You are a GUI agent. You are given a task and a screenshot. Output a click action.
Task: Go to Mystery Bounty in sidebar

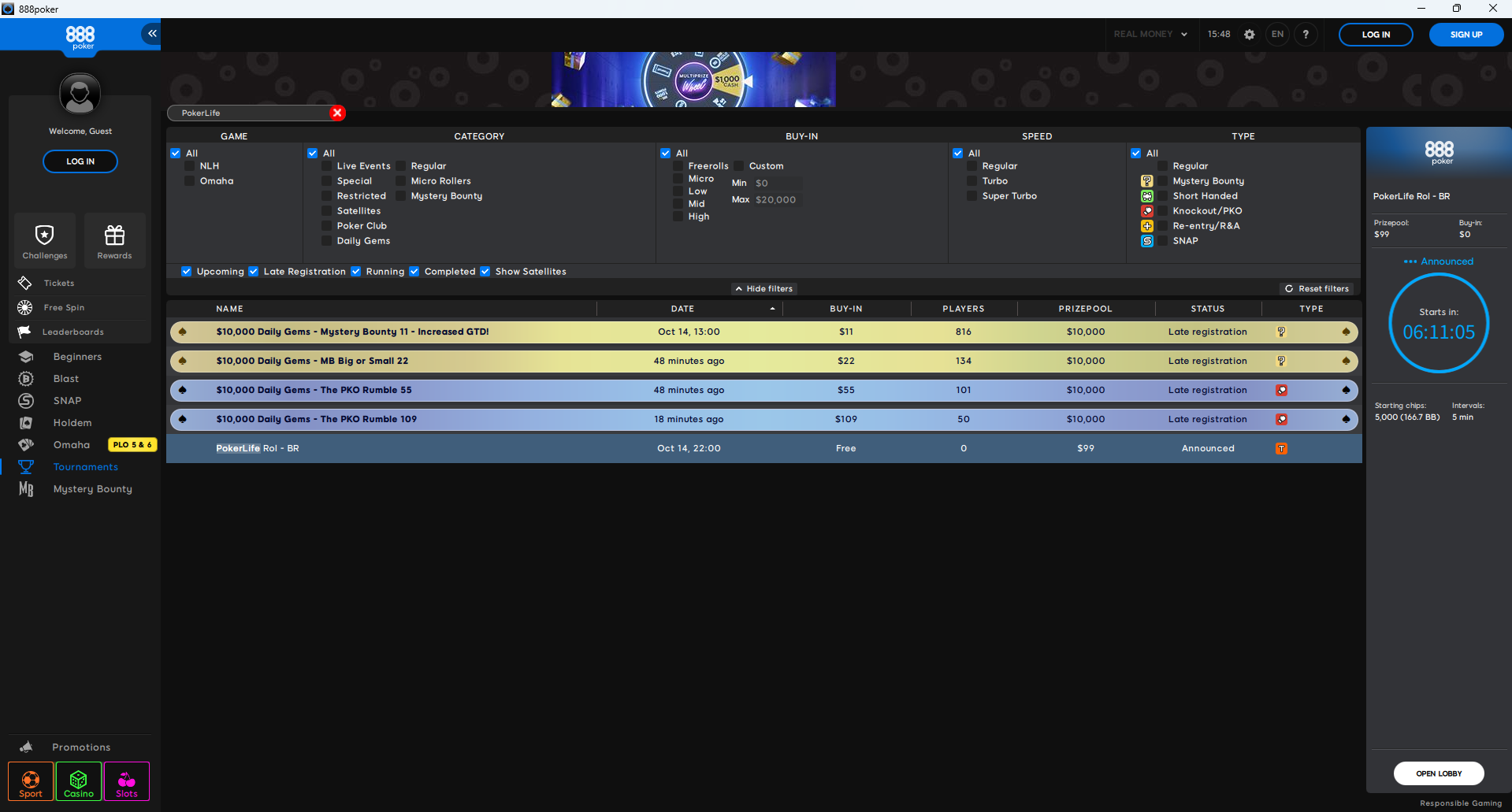point(92,489)
